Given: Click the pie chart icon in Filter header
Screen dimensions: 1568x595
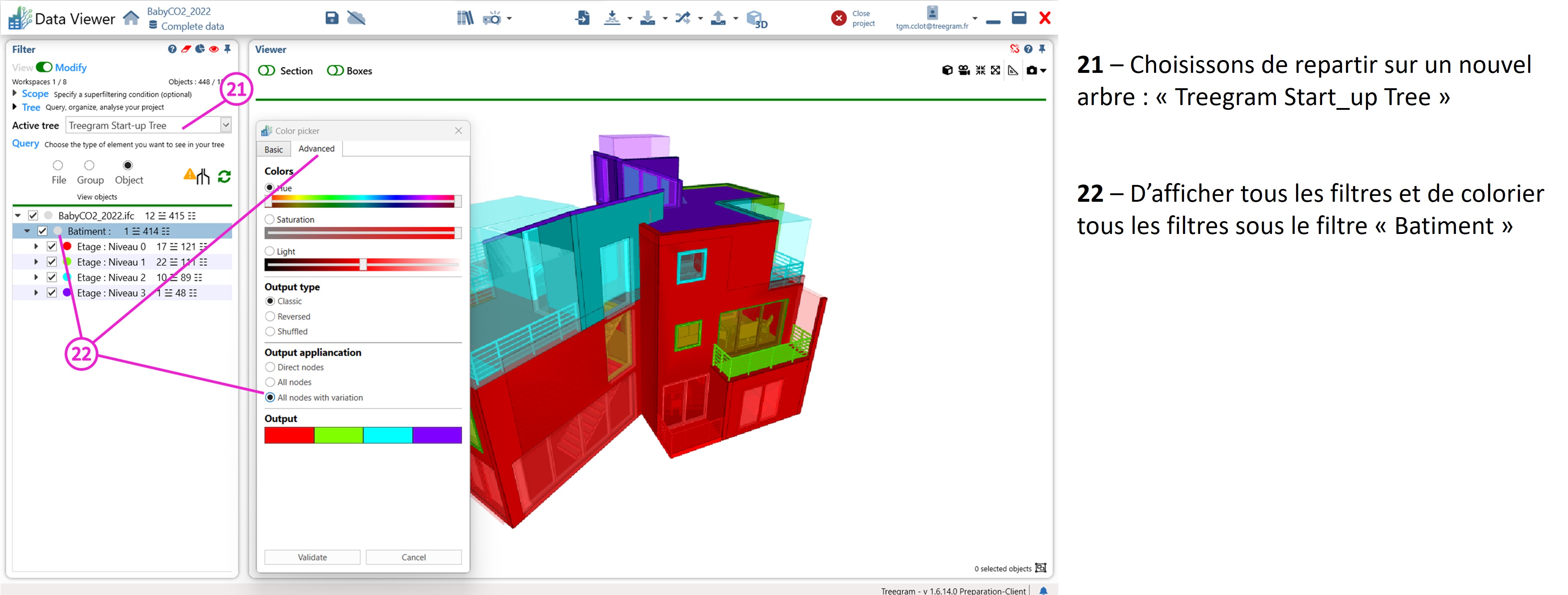Looking at the screenshot, I should click(x=200, y=49).
